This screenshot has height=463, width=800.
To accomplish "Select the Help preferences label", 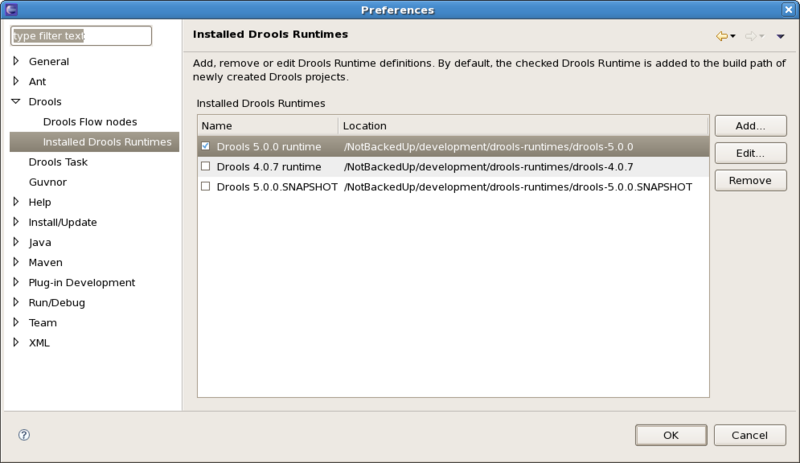I will (40, 202).
